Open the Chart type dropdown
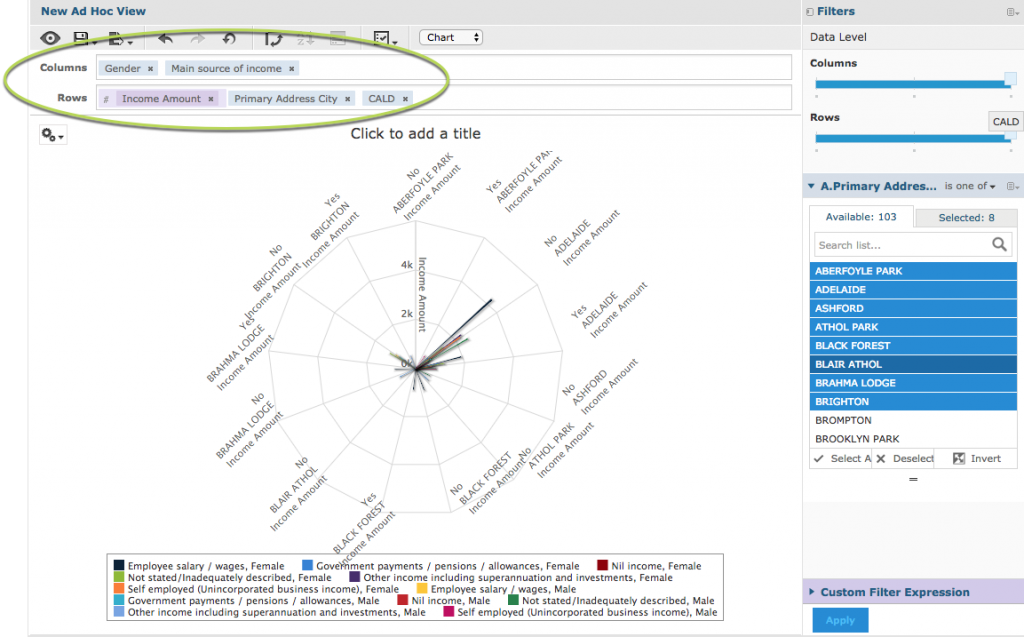1024x637 pixels. tap(448, 36)
